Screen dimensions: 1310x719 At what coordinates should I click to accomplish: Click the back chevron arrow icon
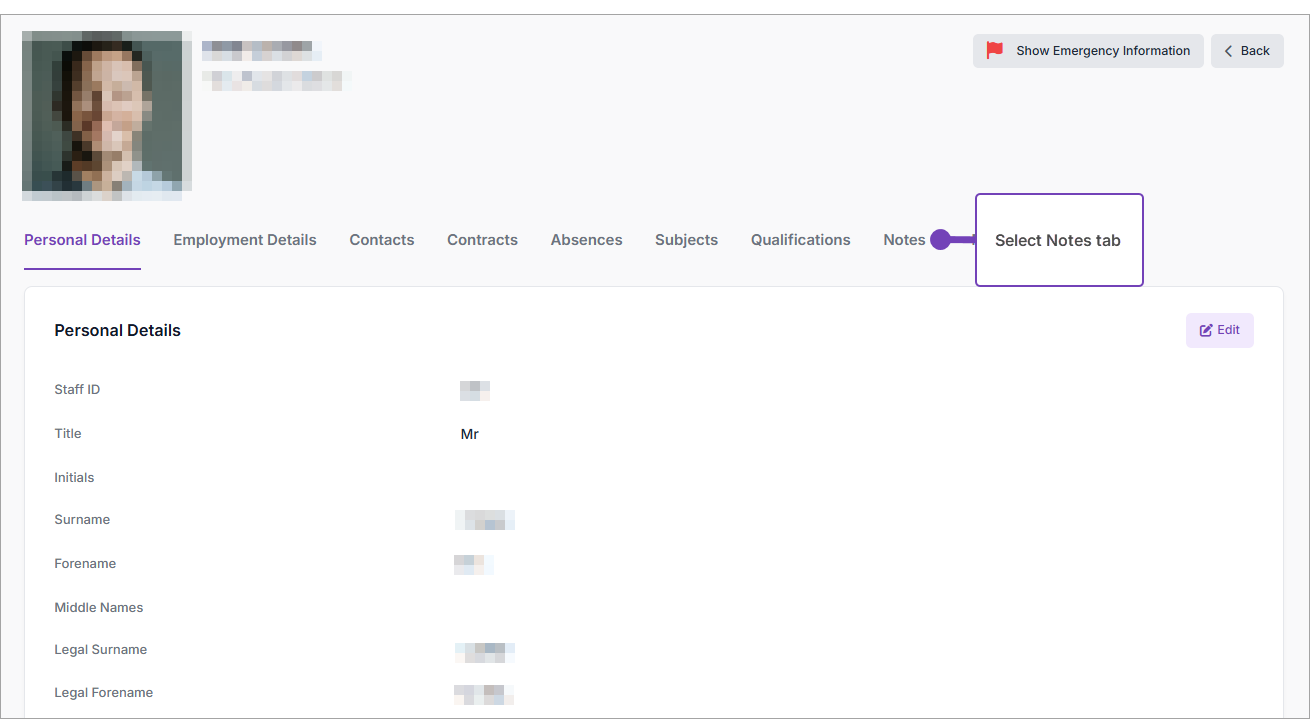click(x=1228, y=50)
